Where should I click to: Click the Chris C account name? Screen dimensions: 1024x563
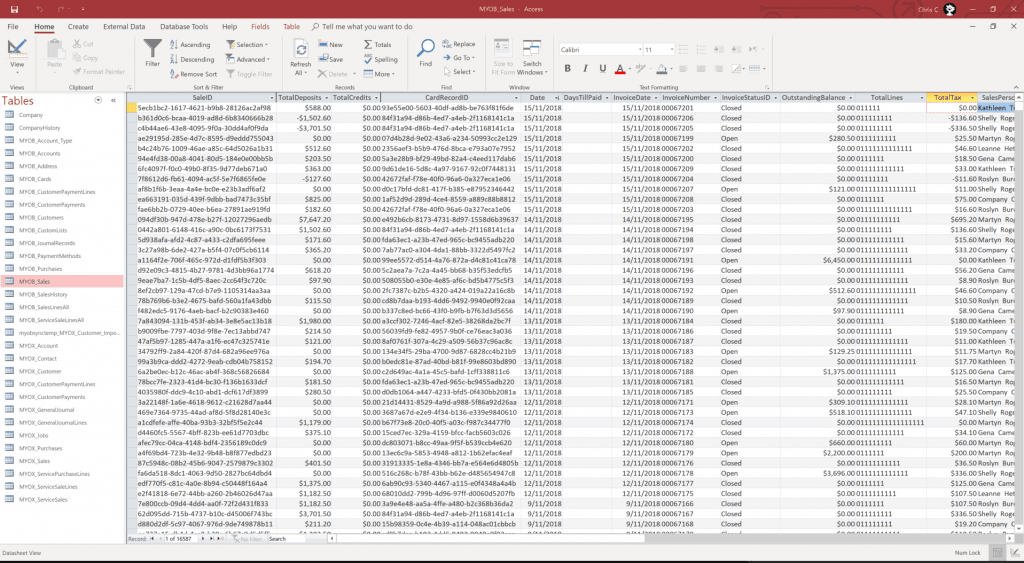(x=927, y=10)
